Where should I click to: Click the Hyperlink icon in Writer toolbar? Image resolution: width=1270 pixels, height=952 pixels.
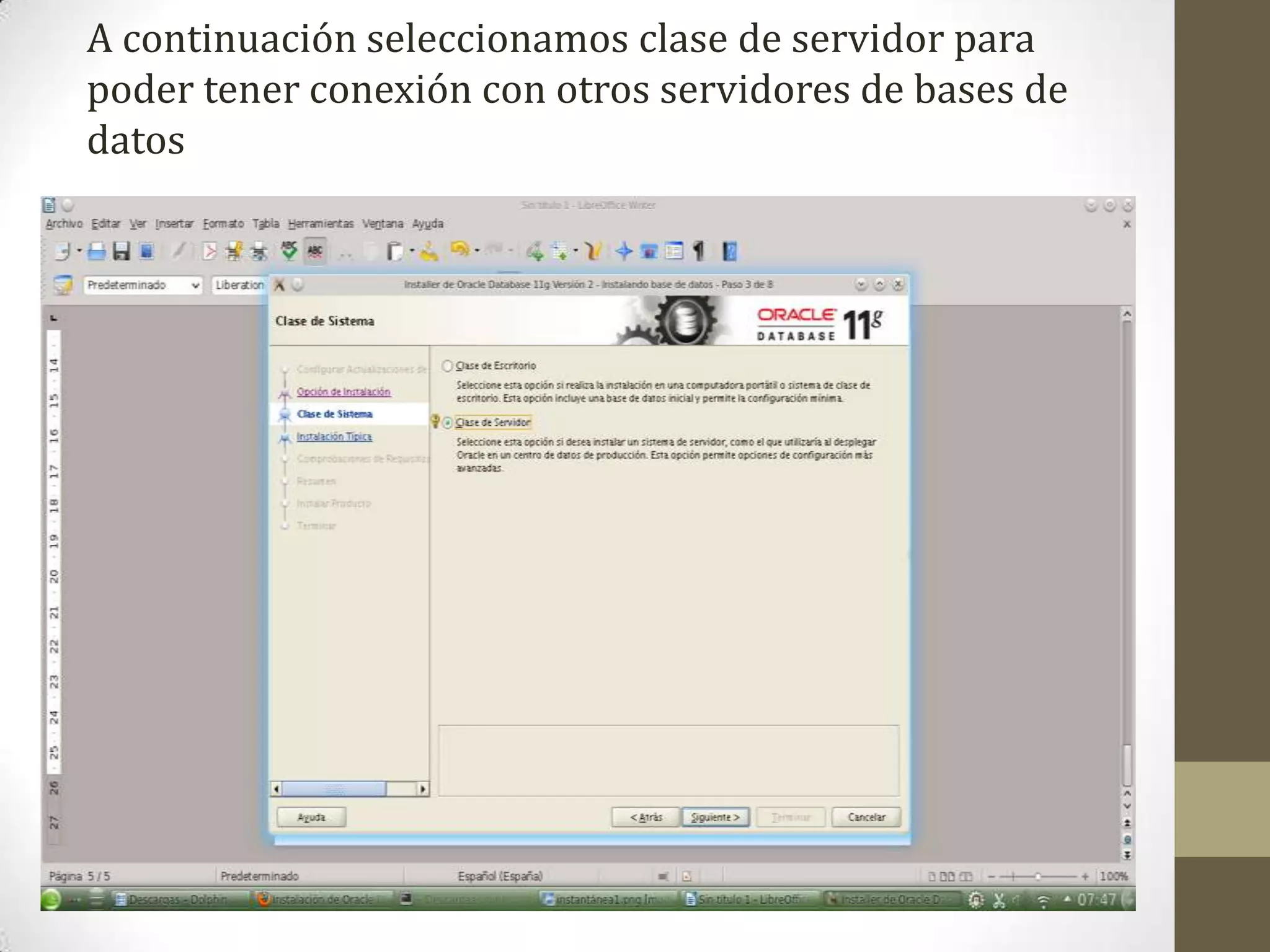[535, 251]
